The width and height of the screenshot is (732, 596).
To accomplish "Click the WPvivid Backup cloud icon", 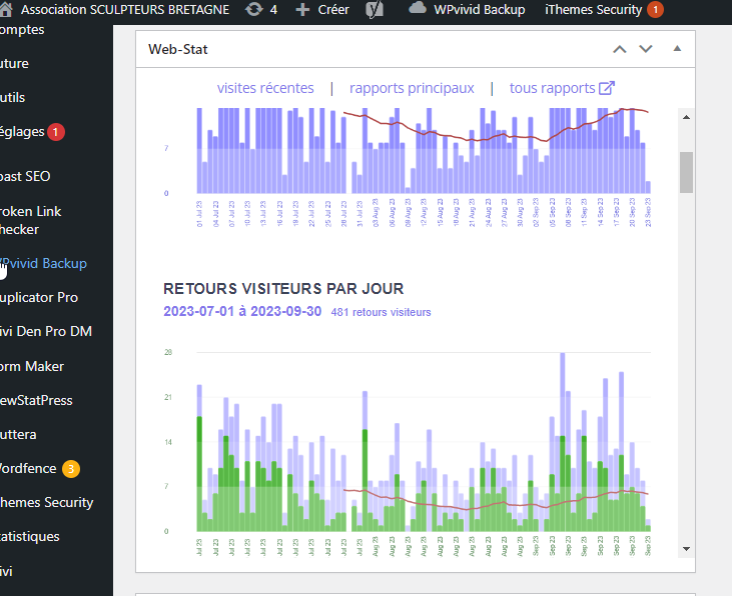I will tap(418, 10).
